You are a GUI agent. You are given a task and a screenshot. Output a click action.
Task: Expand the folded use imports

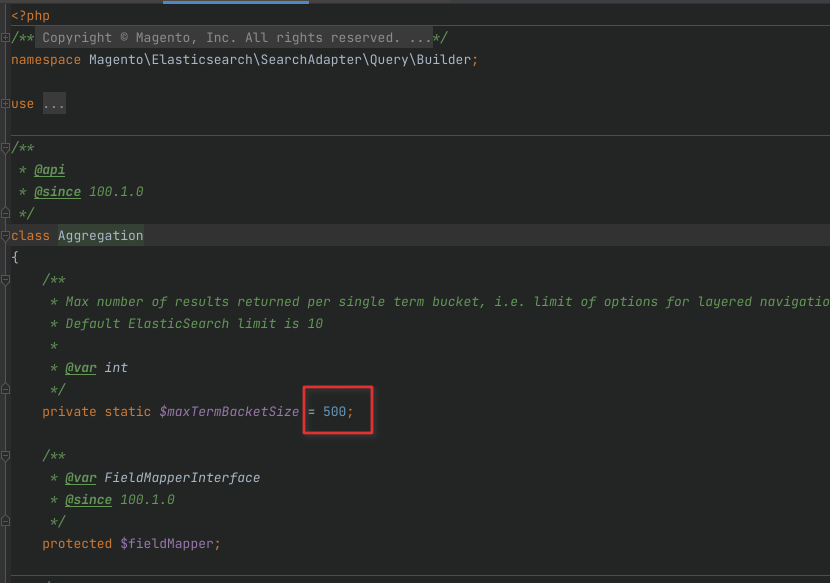[5, 104]
